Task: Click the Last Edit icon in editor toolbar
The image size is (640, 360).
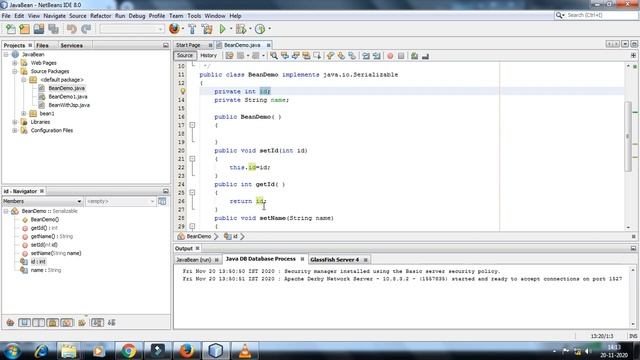Action: pyautogui.click(x=229, y=56)
